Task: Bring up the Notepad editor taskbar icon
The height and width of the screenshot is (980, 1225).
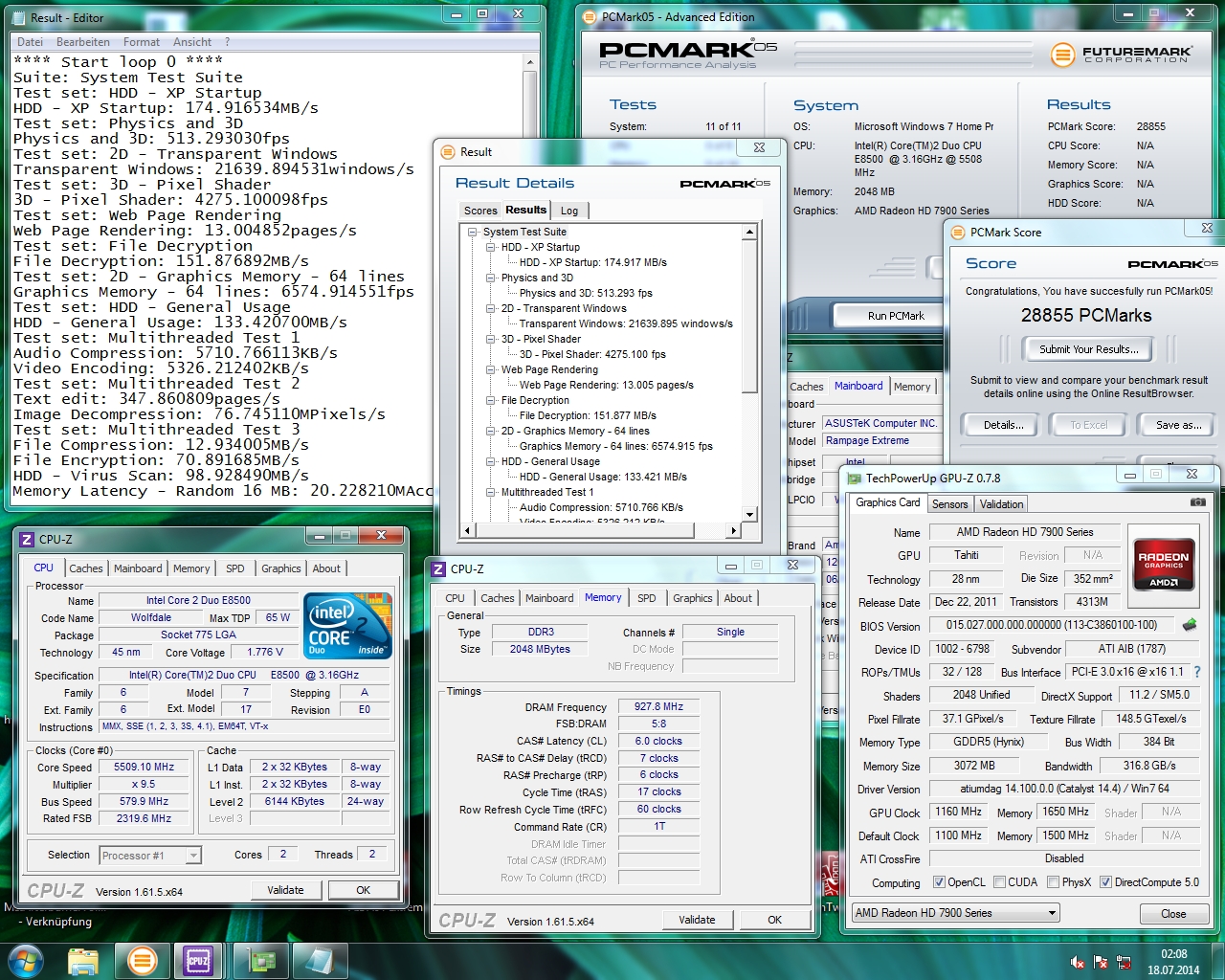Action: coord(318,960)
